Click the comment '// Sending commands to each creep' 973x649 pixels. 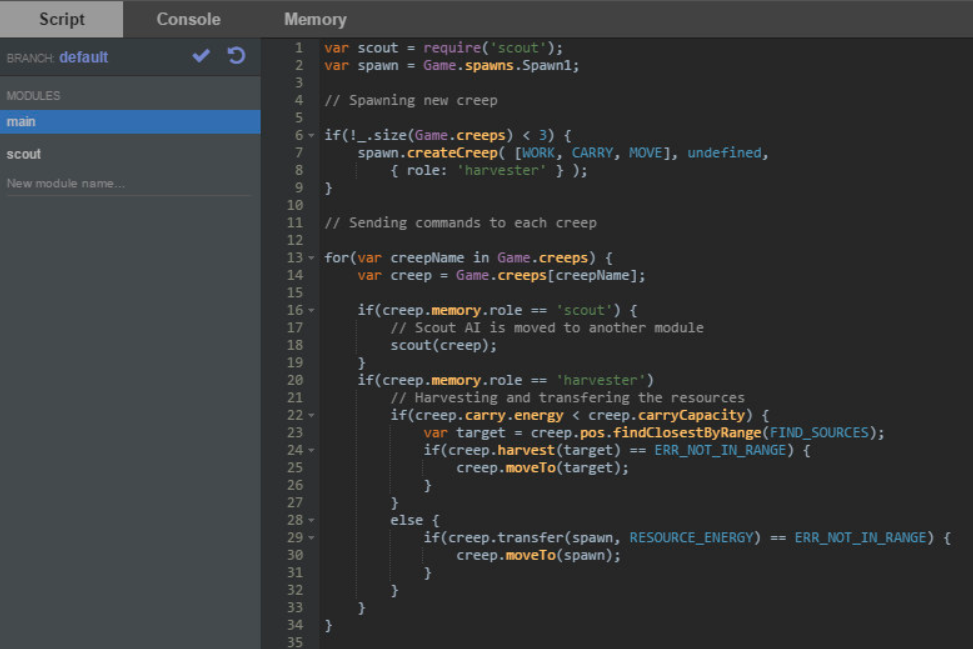(460, 223)
